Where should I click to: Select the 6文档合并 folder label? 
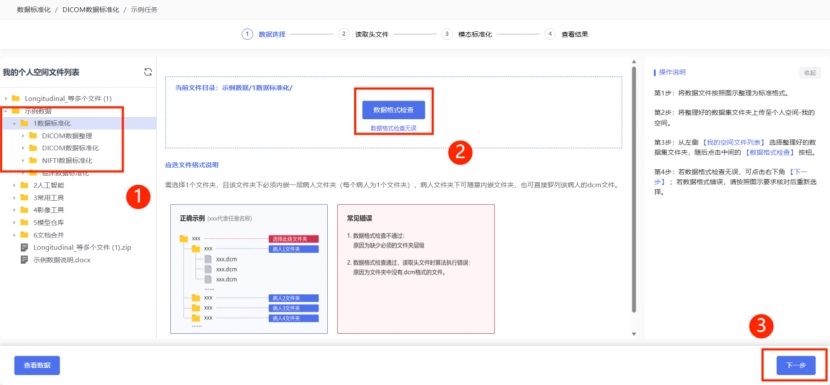pos(49,235)
